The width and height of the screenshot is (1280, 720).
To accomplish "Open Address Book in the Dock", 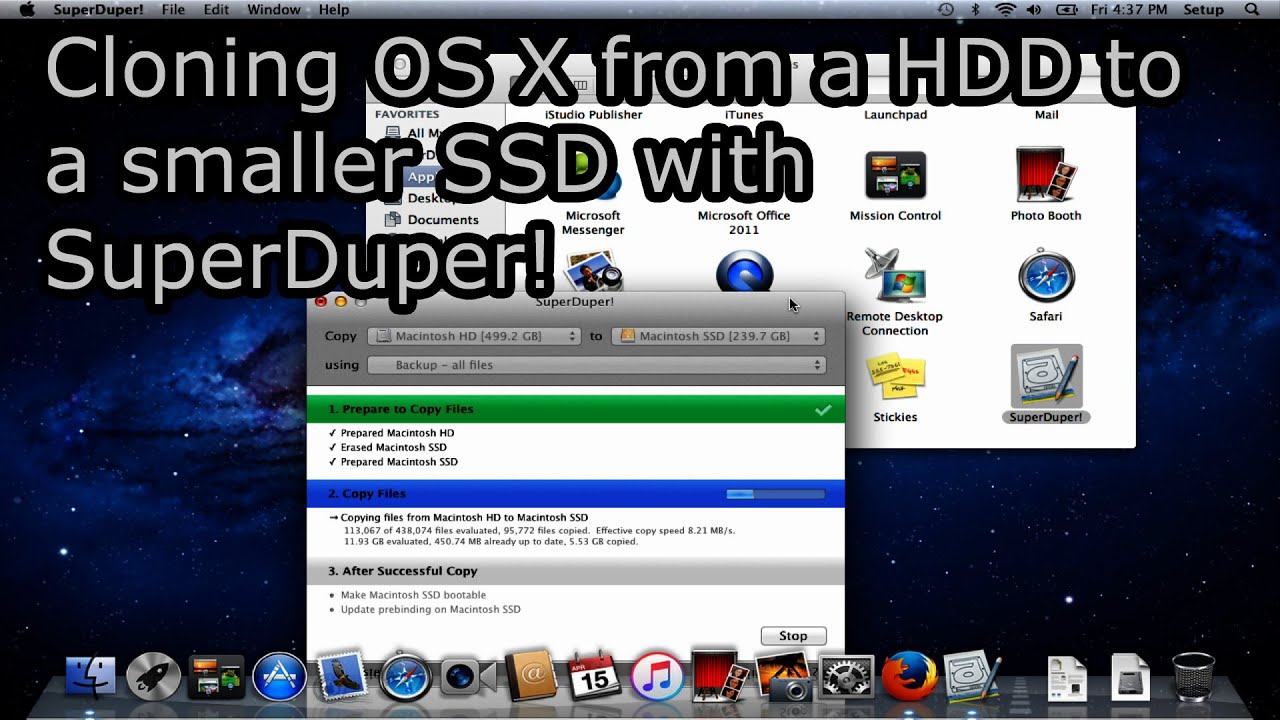I will [531, 678].
